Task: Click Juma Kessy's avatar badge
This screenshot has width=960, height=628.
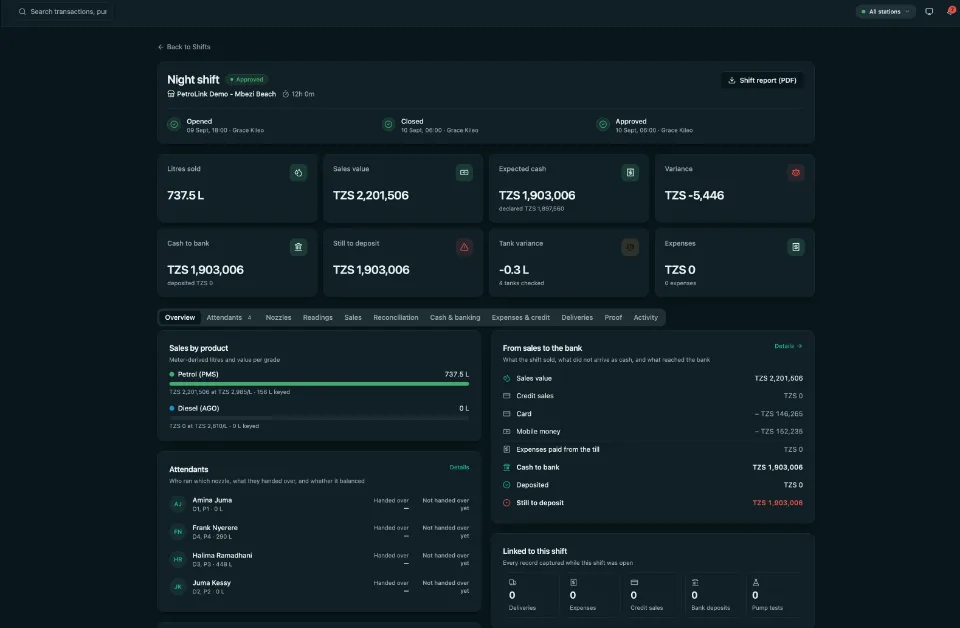Action: click(178, 587)
